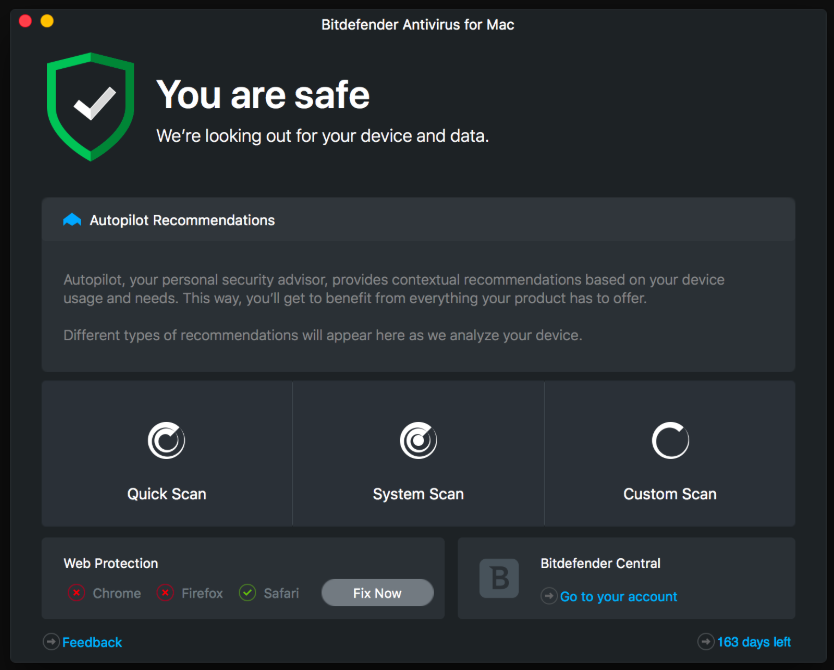
Task: Click the 163 days left link
Action: pos(754,642)
